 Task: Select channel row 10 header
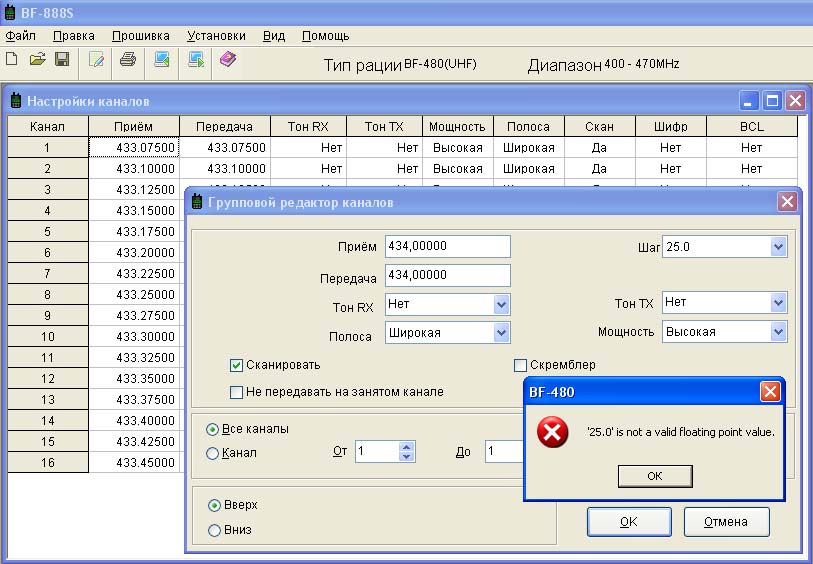tap(48, 336)
